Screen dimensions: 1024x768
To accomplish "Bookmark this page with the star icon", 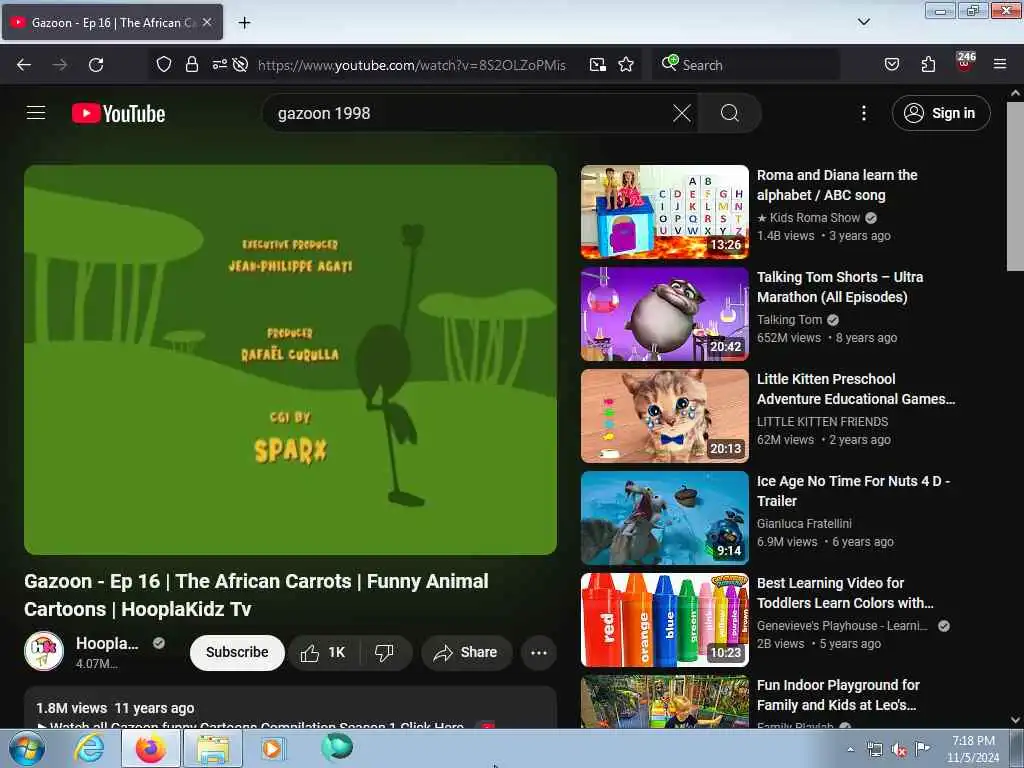I will [626, 64].
